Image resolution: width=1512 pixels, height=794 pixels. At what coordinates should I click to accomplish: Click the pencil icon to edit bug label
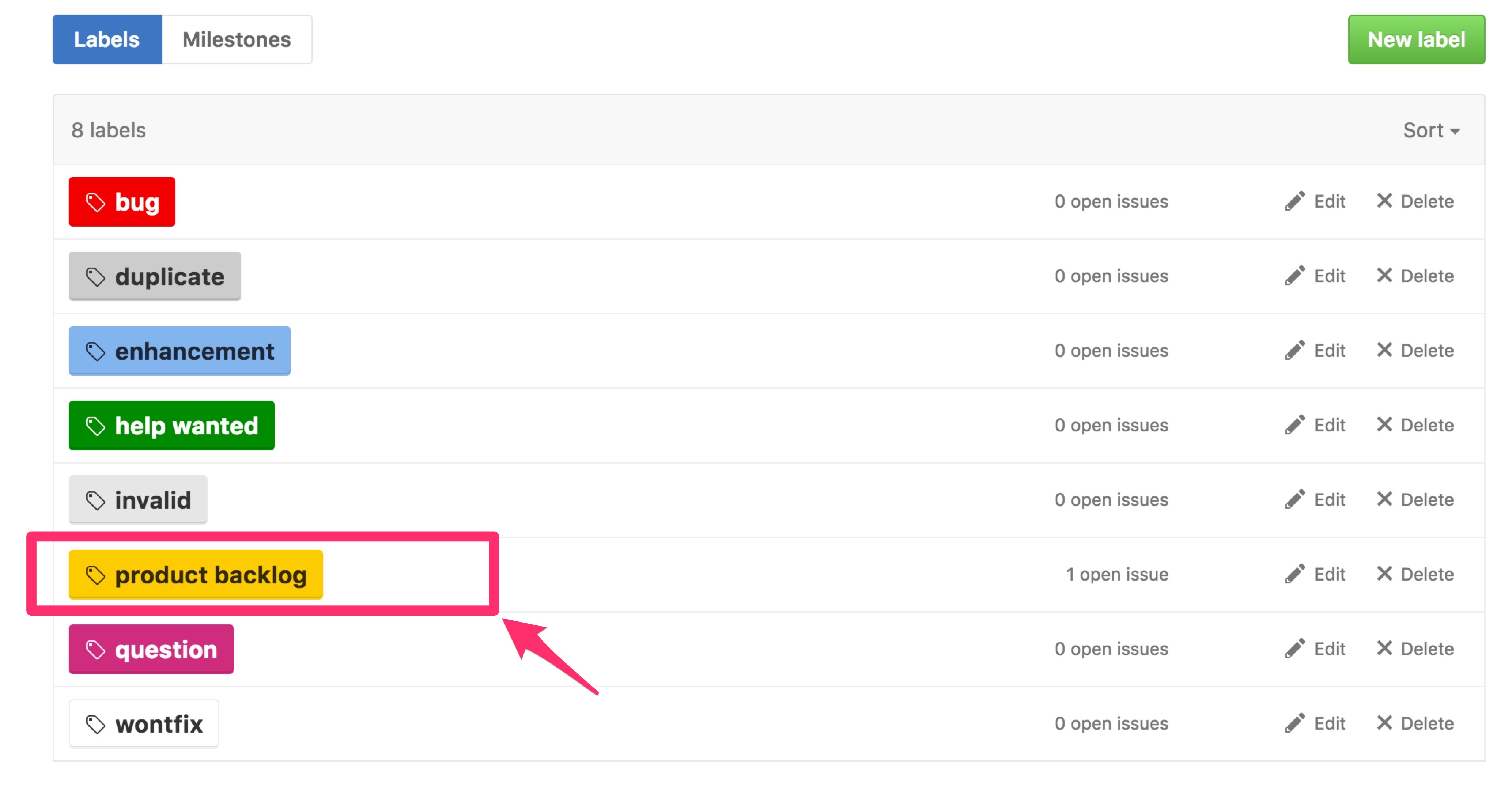1296,201
